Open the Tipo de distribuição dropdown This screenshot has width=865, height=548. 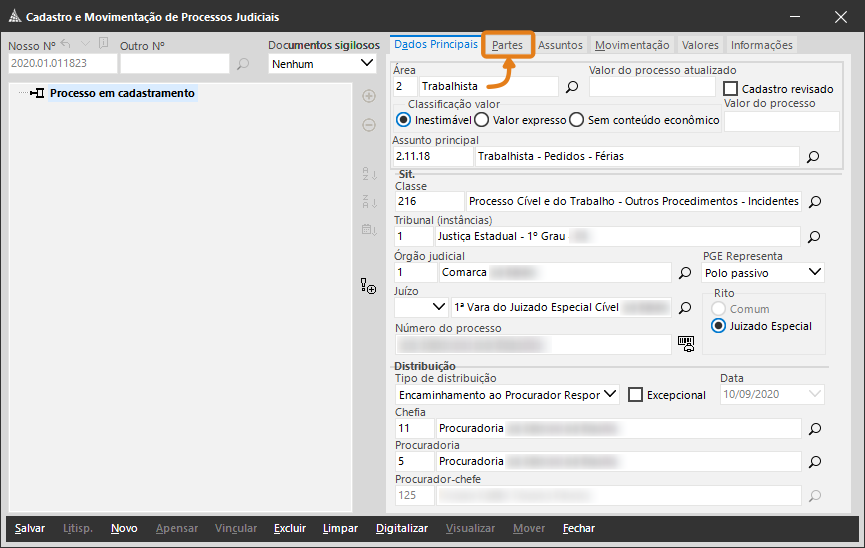[x=508, y=395]
